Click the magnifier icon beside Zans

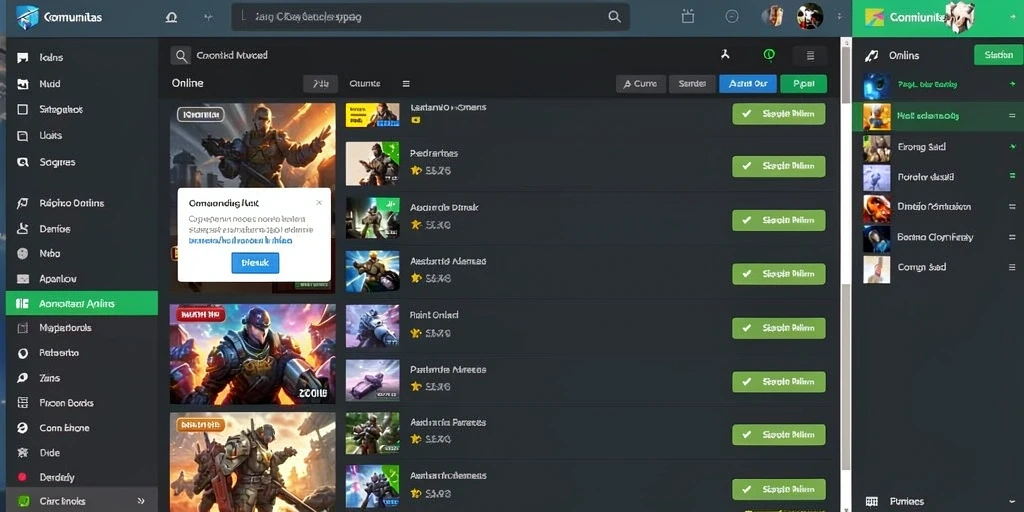pos(23,377)
